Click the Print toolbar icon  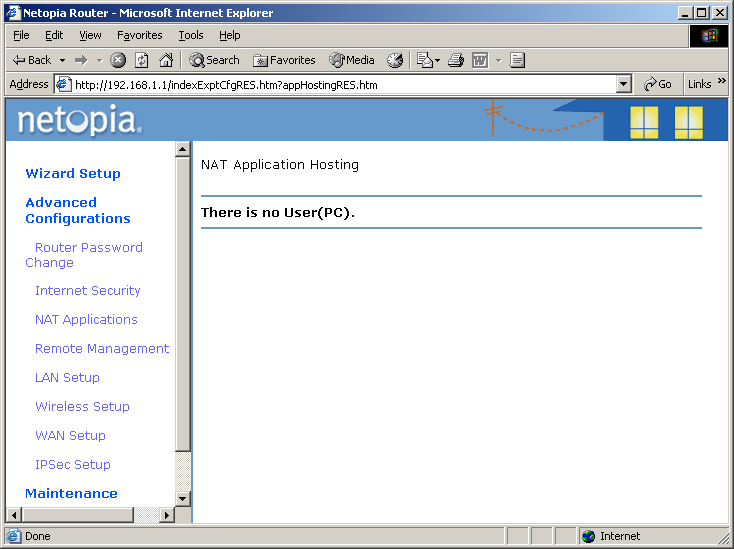[456, 60]
